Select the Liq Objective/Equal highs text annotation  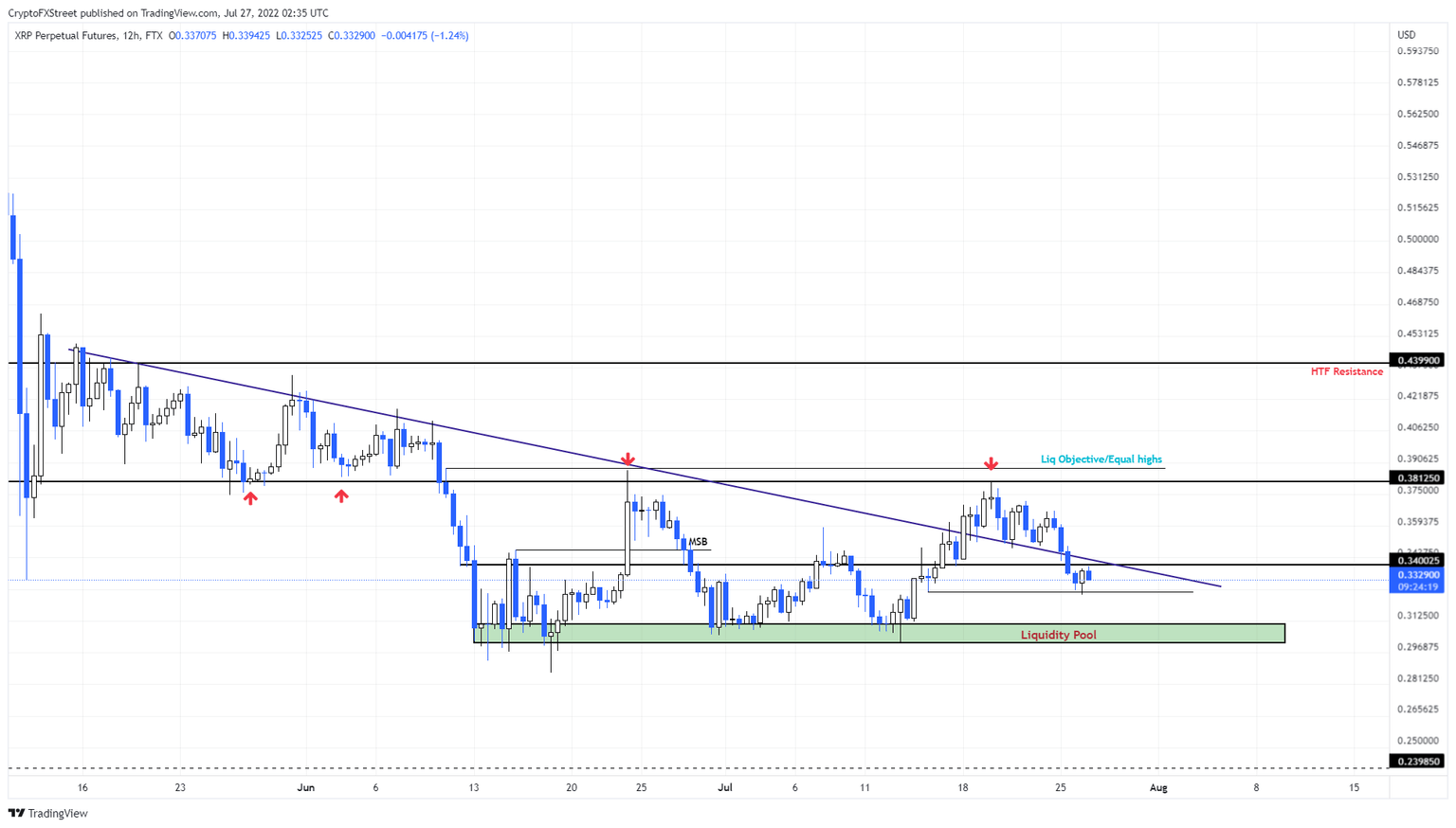coord(1100,459)
